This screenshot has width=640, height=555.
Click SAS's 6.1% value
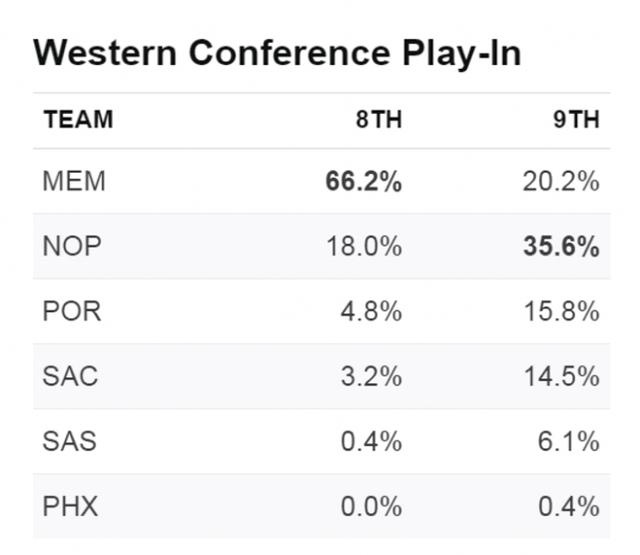click(569, 441)
